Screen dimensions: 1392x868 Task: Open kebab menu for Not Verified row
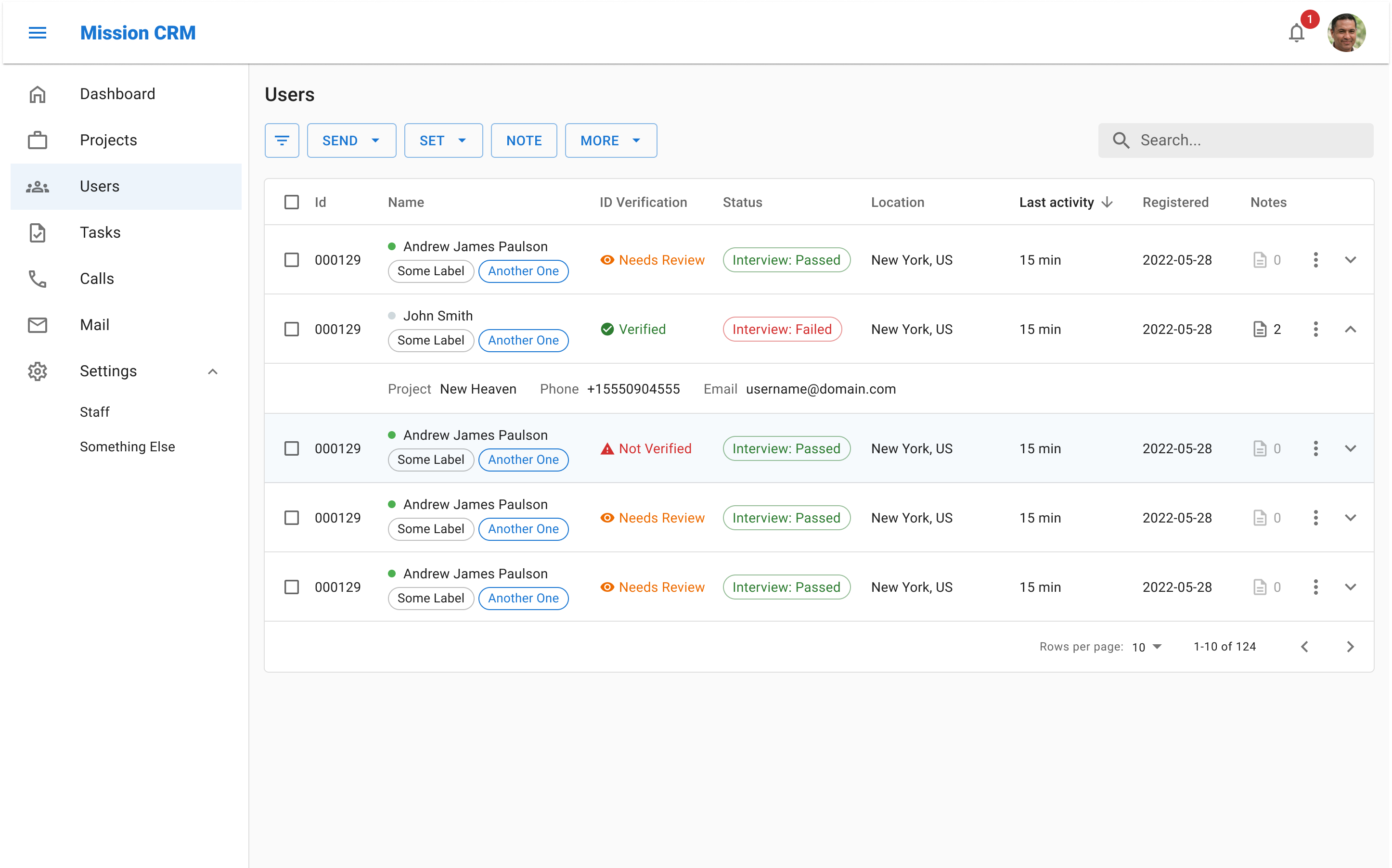[x=1315, y=448]
